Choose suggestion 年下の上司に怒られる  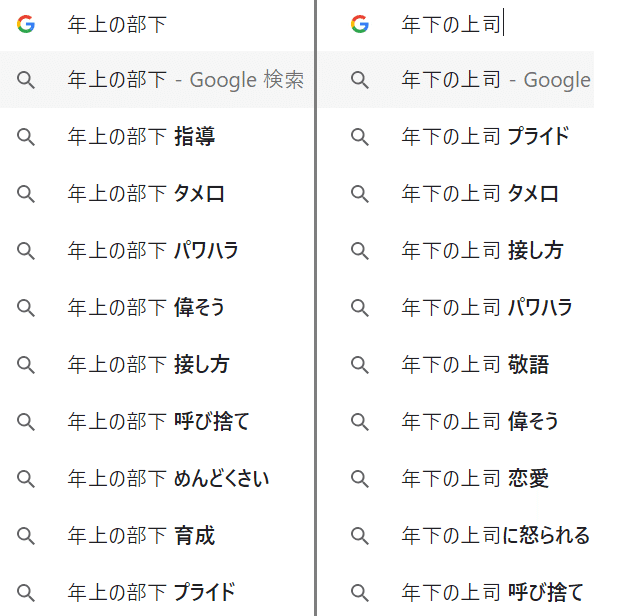point(495,536)
